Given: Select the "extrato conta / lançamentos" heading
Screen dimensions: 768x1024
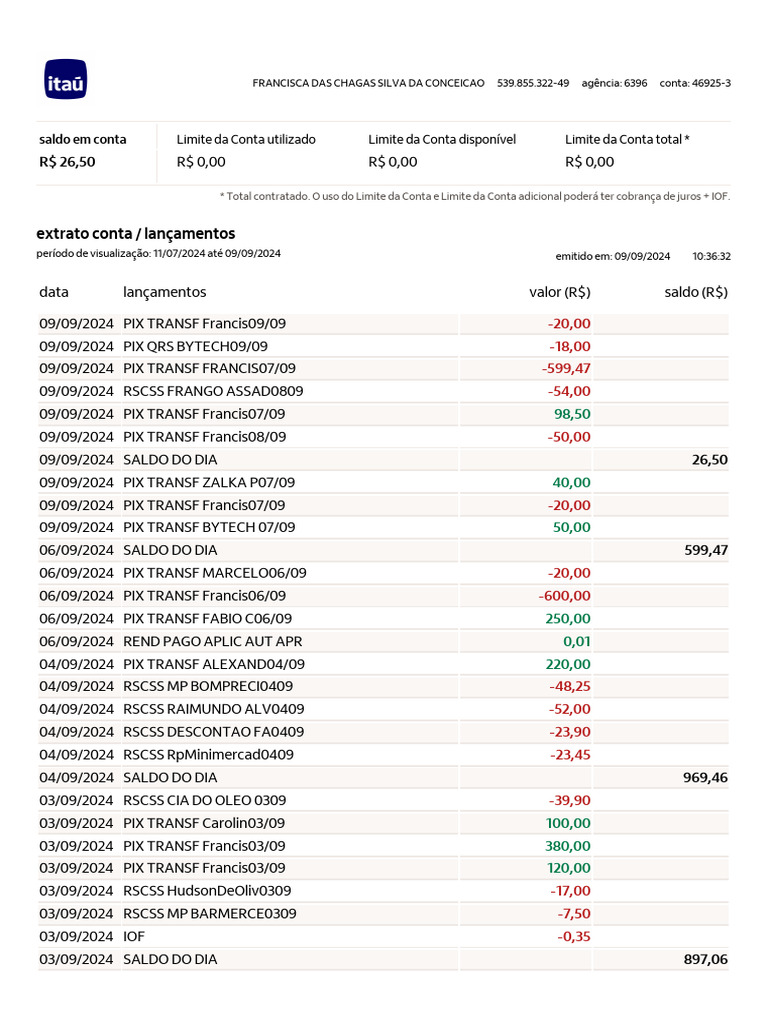Looking at the screenshot, I should (135, 233).
